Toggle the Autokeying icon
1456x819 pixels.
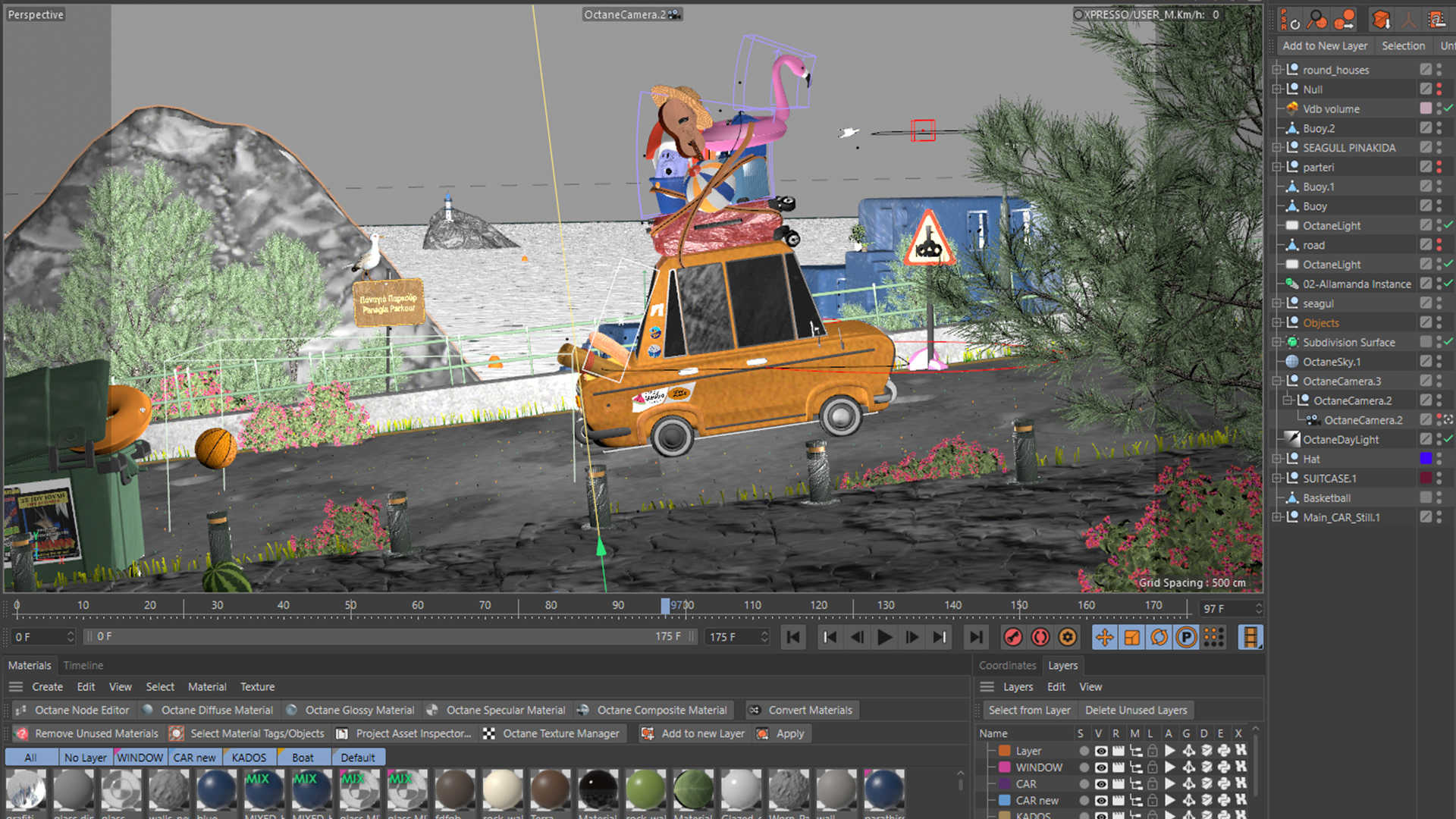click(1040, 638)
